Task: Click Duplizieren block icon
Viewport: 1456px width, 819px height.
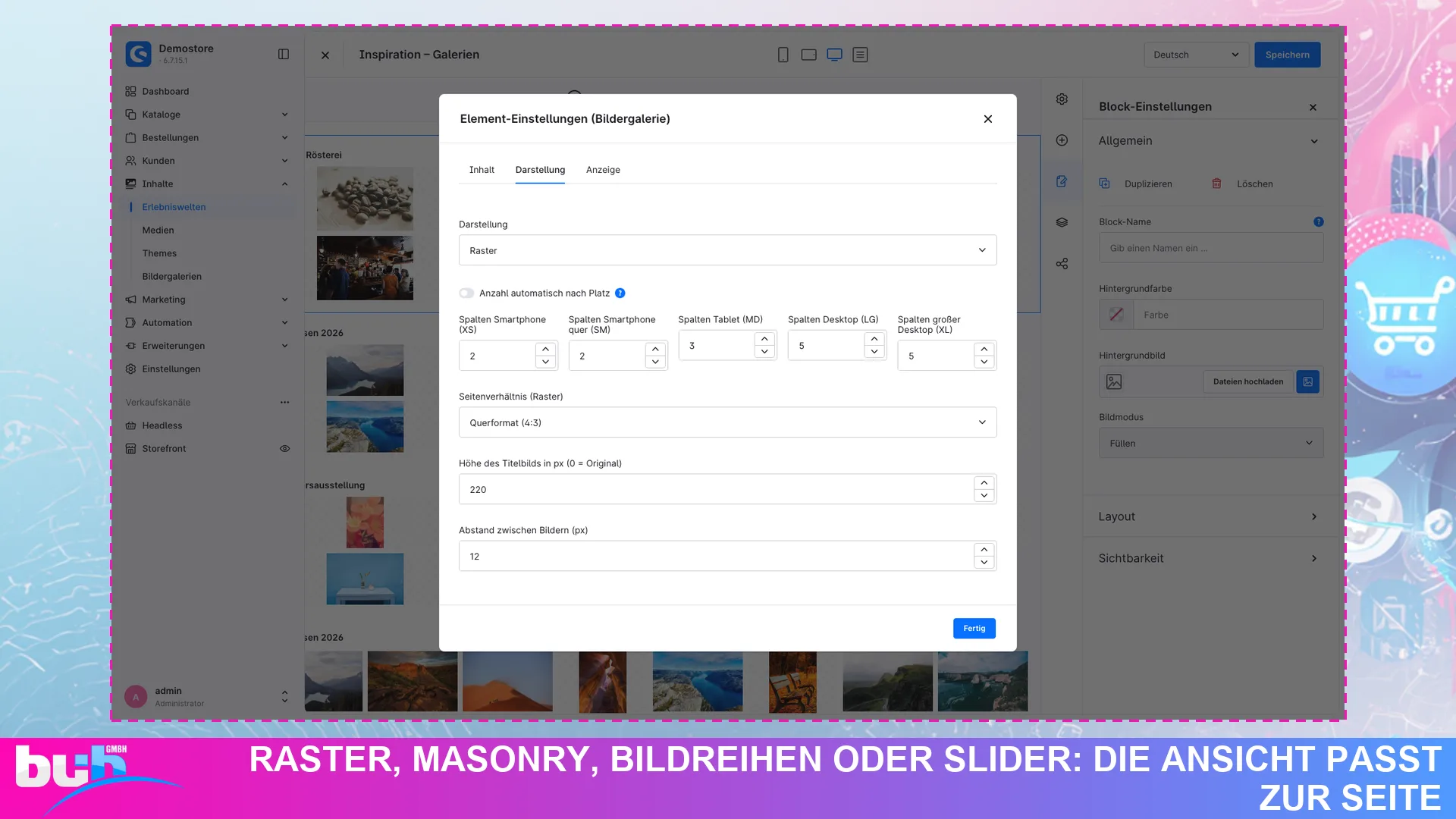Action: pyautogui.click(x=1104, y=184)
